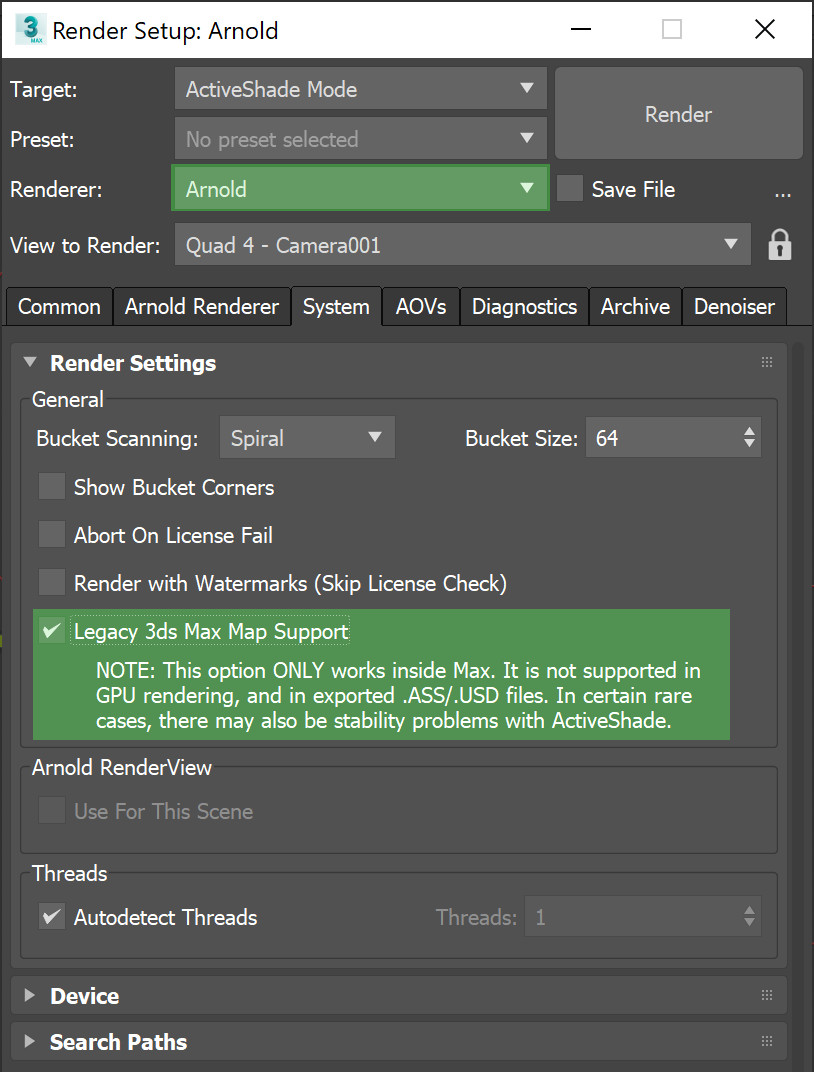Toggle the View to Render lock icon
This screenshot has height=1072, width=814.
(x=780, y=245)
